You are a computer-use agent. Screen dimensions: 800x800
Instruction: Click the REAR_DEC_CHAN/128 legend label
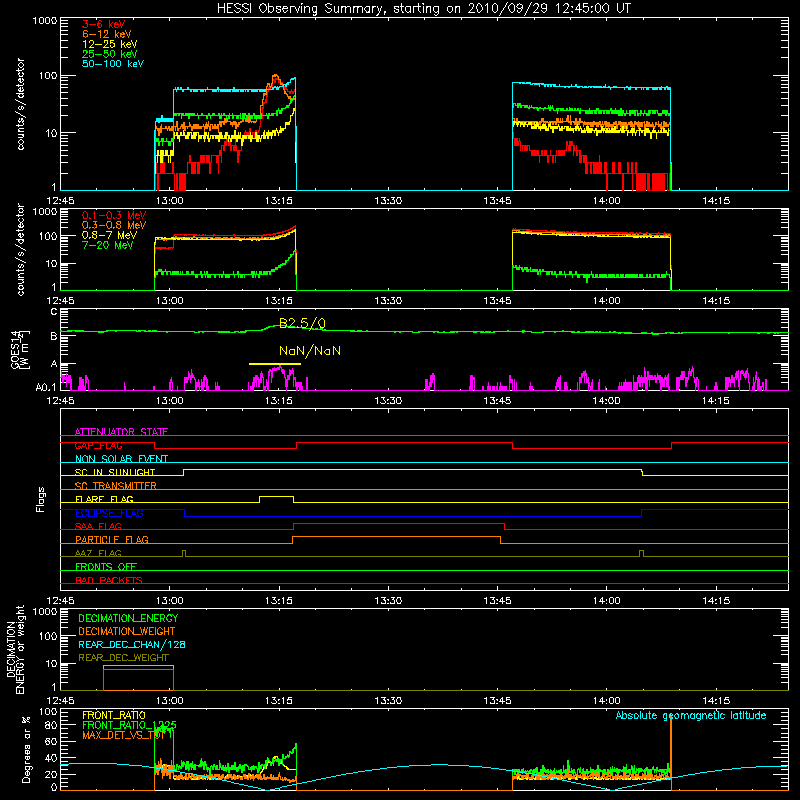pyautogui.click(x=132, y=645)
